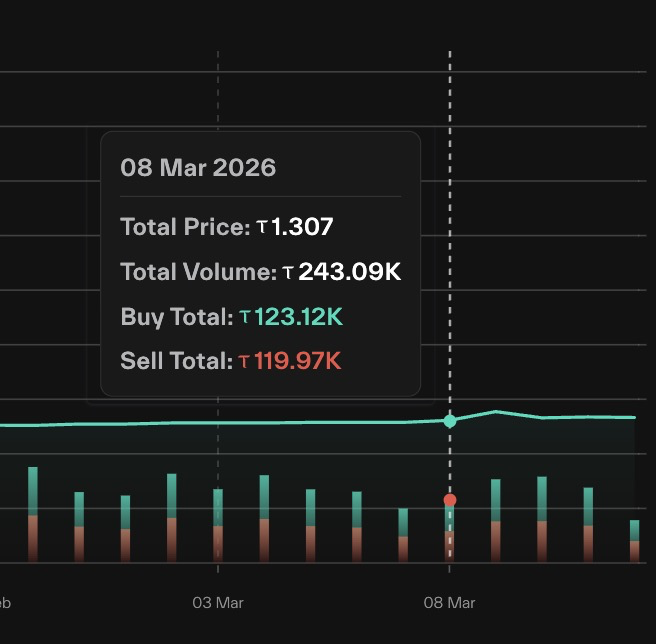Select the Sell Total value 119.97K
656x644 pixels.
click(297, 361)
